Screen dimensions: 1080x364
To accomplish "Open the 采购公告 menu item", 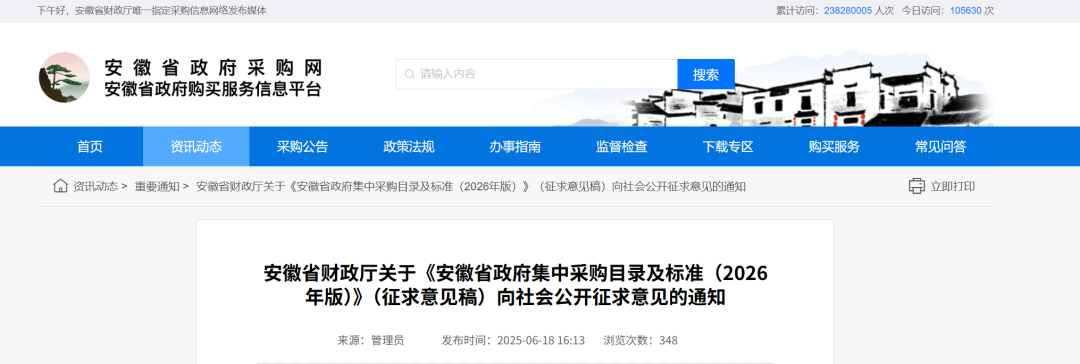I will point(302,146).
